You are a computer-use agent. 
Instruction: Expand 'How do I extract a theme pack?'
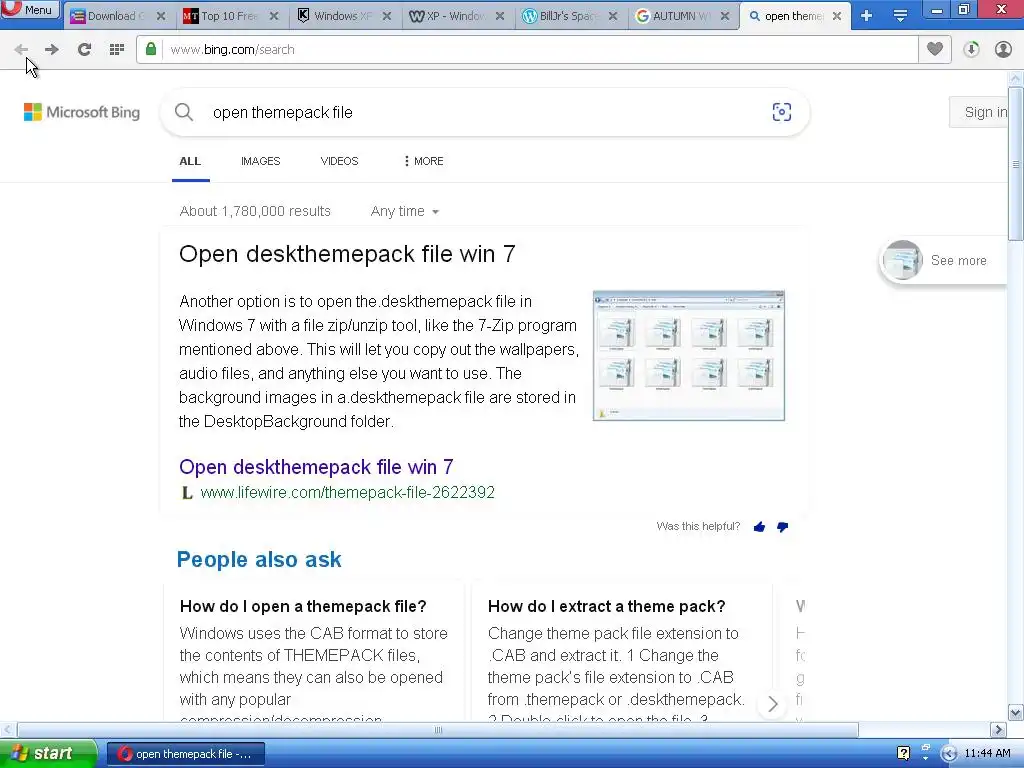tap(607, 607)
